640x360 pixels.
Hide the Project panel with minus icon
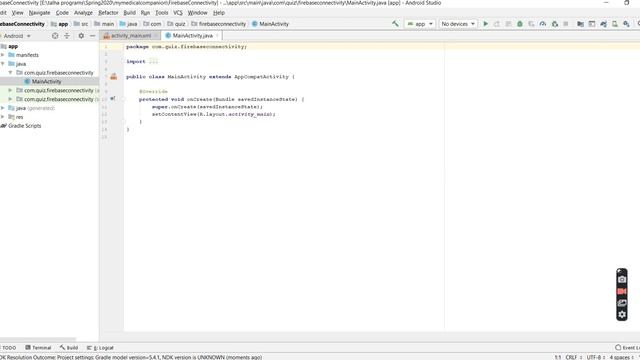coord(93,36)
